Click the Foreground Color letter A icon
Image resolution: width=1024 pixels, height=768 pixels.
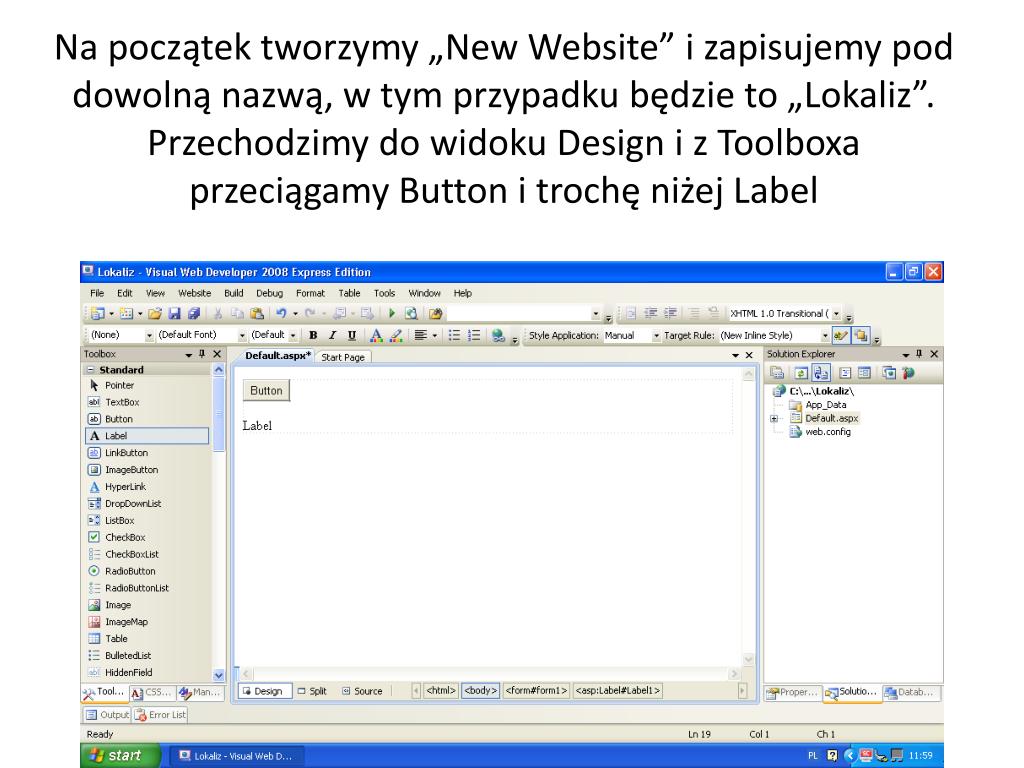click(376, 335)
